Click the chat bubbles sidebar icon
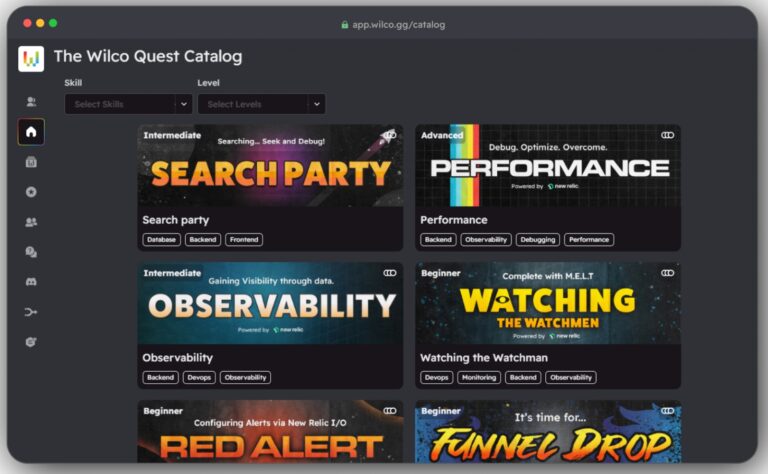The height and width of the screenshot is (474, 768). 31,252
